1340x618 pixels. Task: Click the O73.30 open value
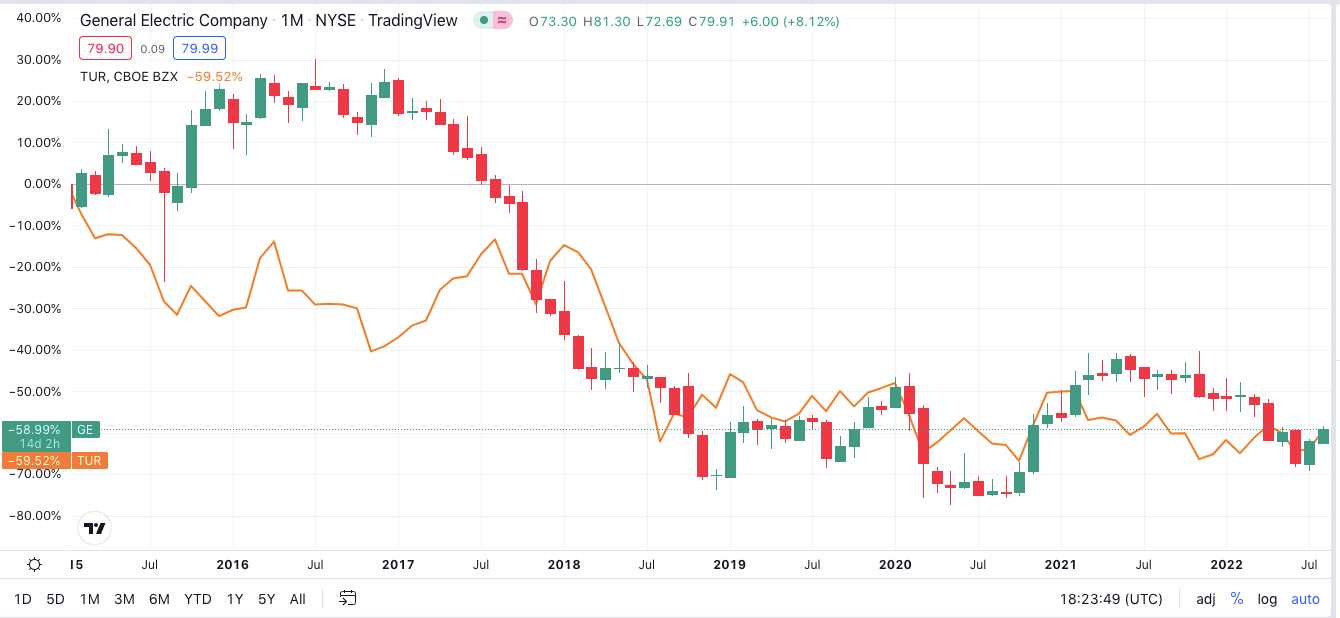click(551, 21)
